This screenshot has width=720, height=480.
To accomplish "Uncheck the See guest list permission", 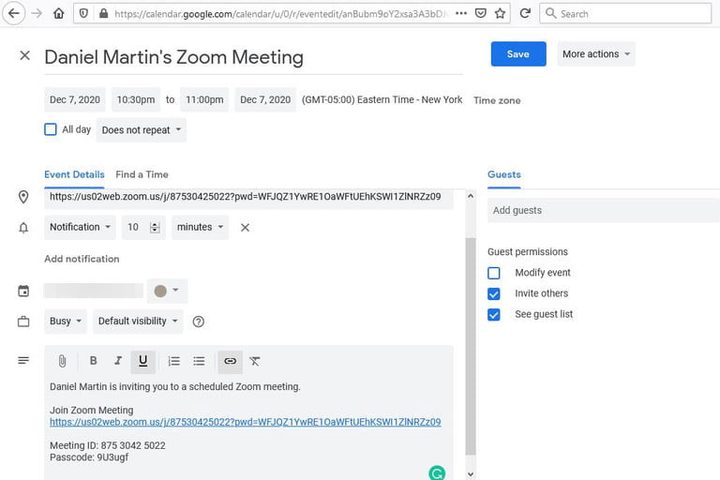I will click(x=494, y=315).
